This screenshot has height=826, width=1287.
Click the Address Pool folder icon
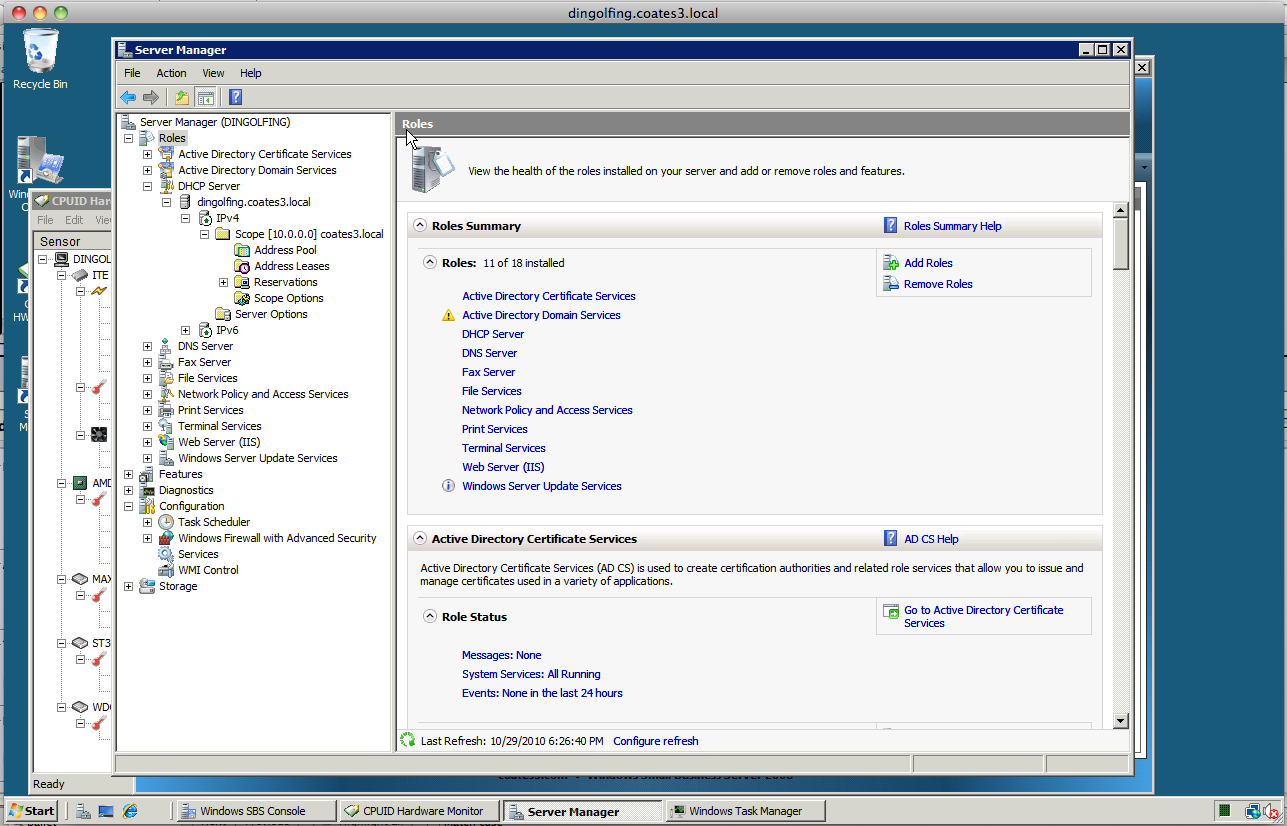242,250
